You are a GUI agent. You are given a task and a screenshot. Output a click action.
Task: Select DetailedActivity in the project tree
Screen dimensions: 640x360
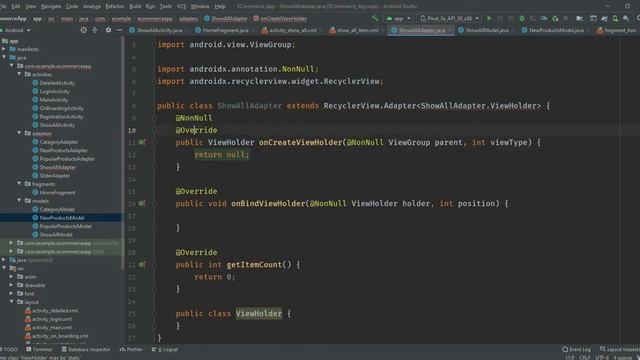pos(57,83)
